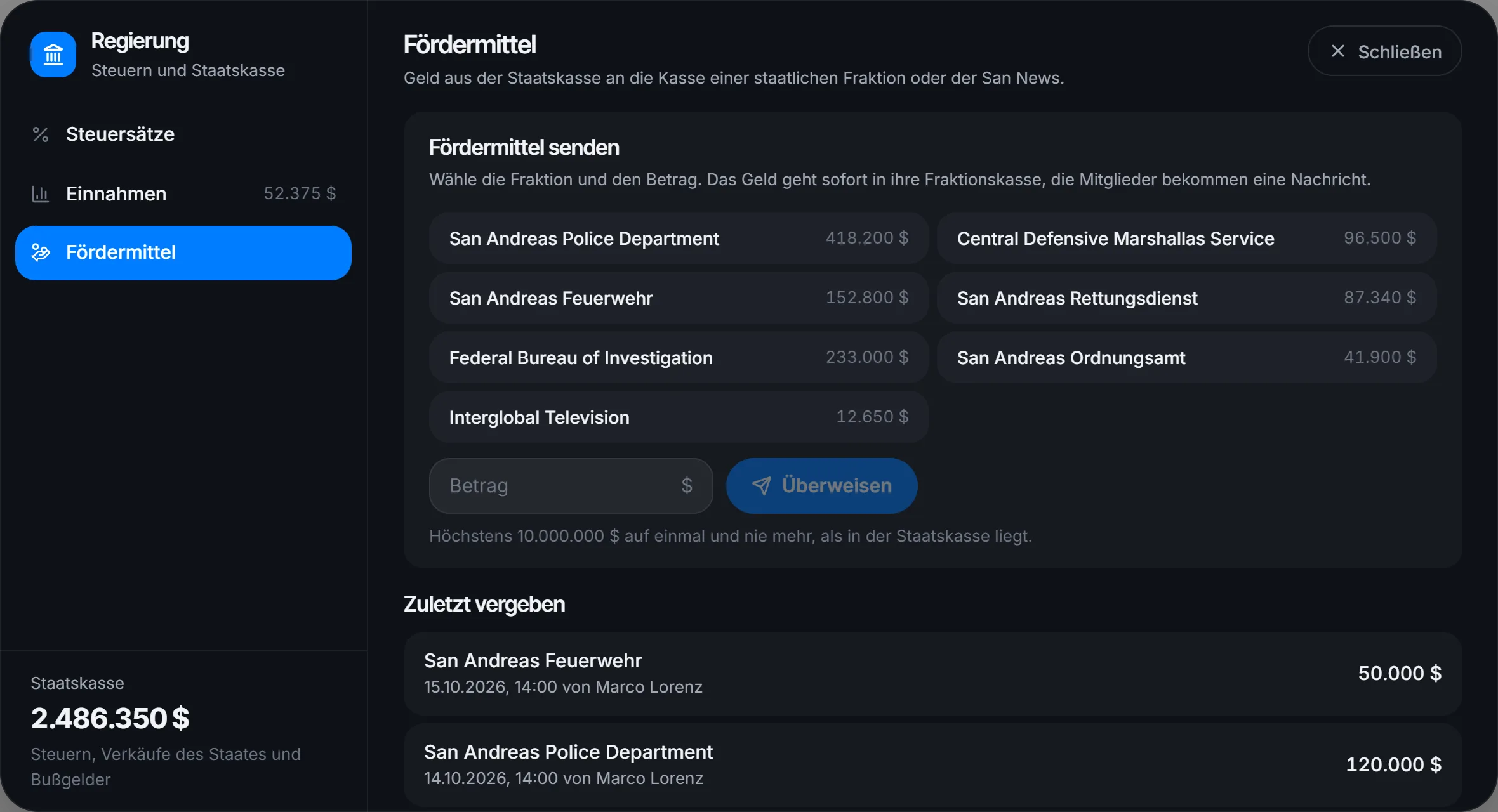Click the Steuern und Staatskasse subtitle

pos(188,70)
